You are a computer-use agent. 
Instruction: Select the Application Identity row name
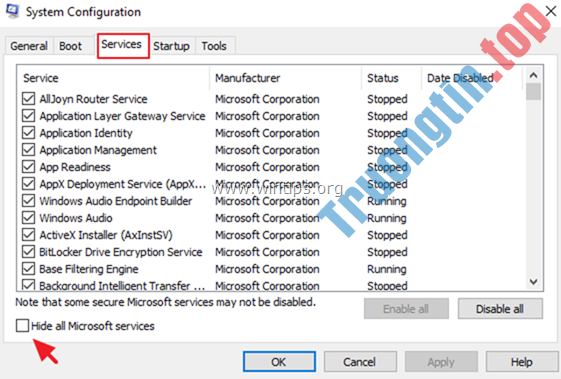pos(86,133)
